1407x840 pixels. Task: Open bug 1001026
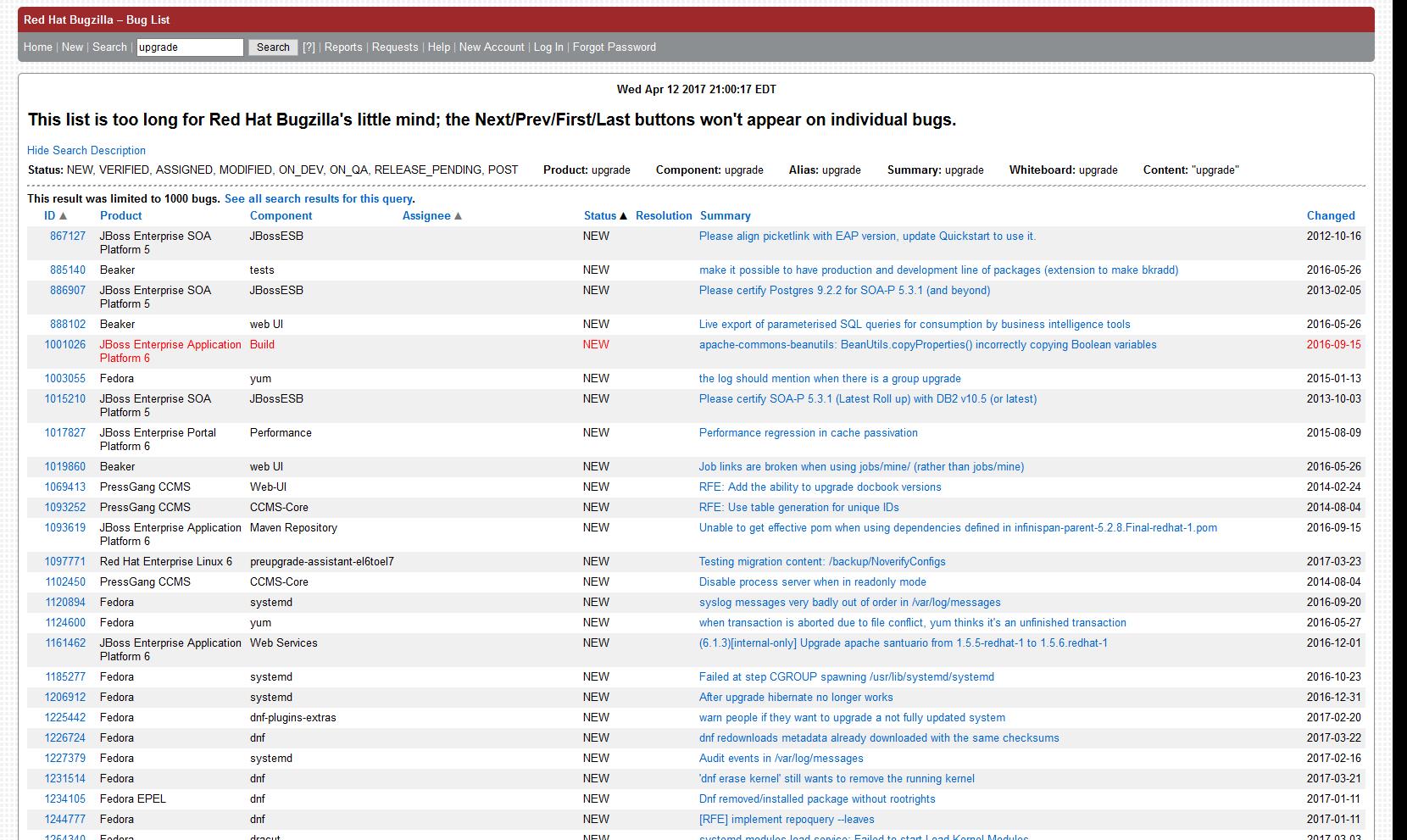(65, 345)
